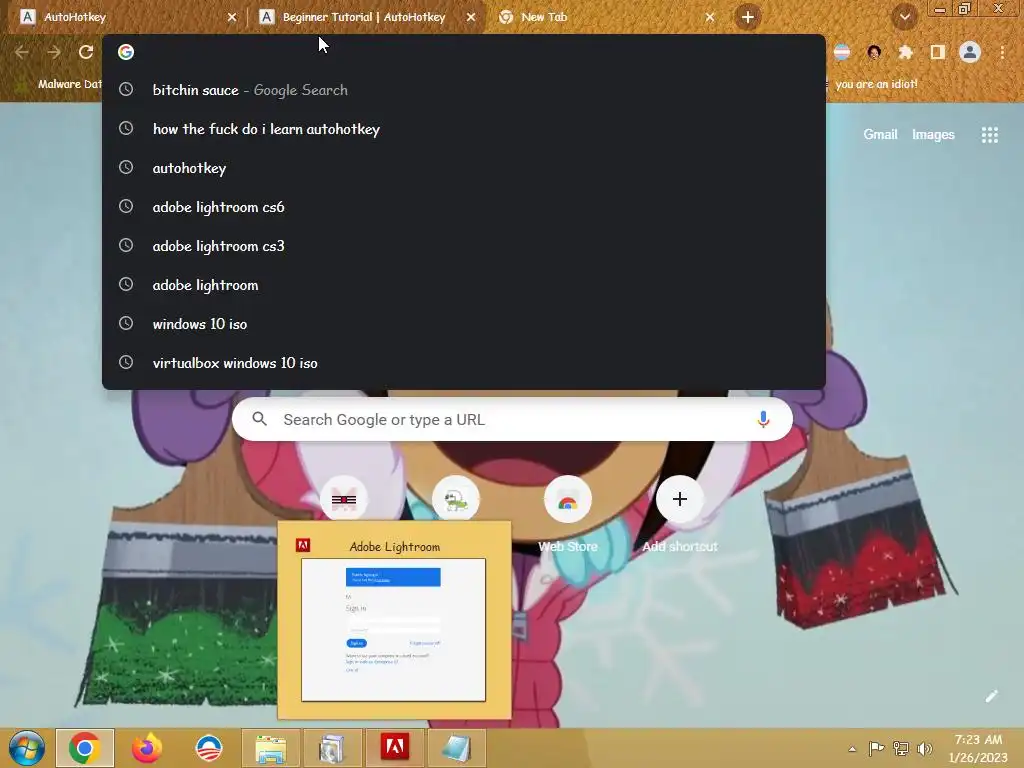Open the computer tower taskbar icon
Image resolution: width=1024 pixels, height=768 pixels.
click(x=332, y=748)
